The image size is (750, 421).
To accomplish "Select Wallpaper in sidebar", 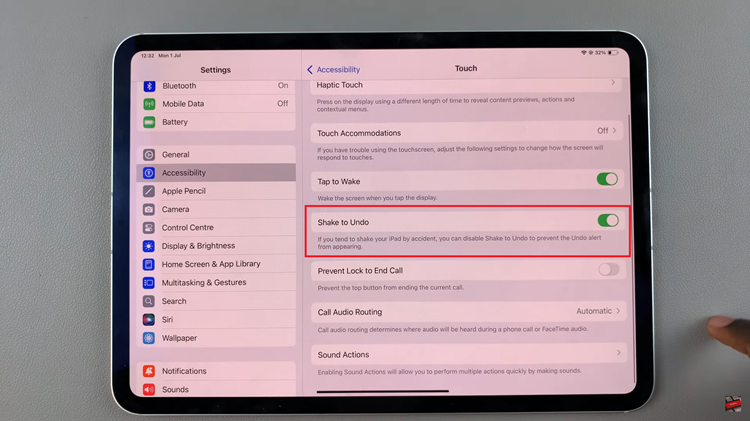I will pyautogui.click(x=216, y=338).
